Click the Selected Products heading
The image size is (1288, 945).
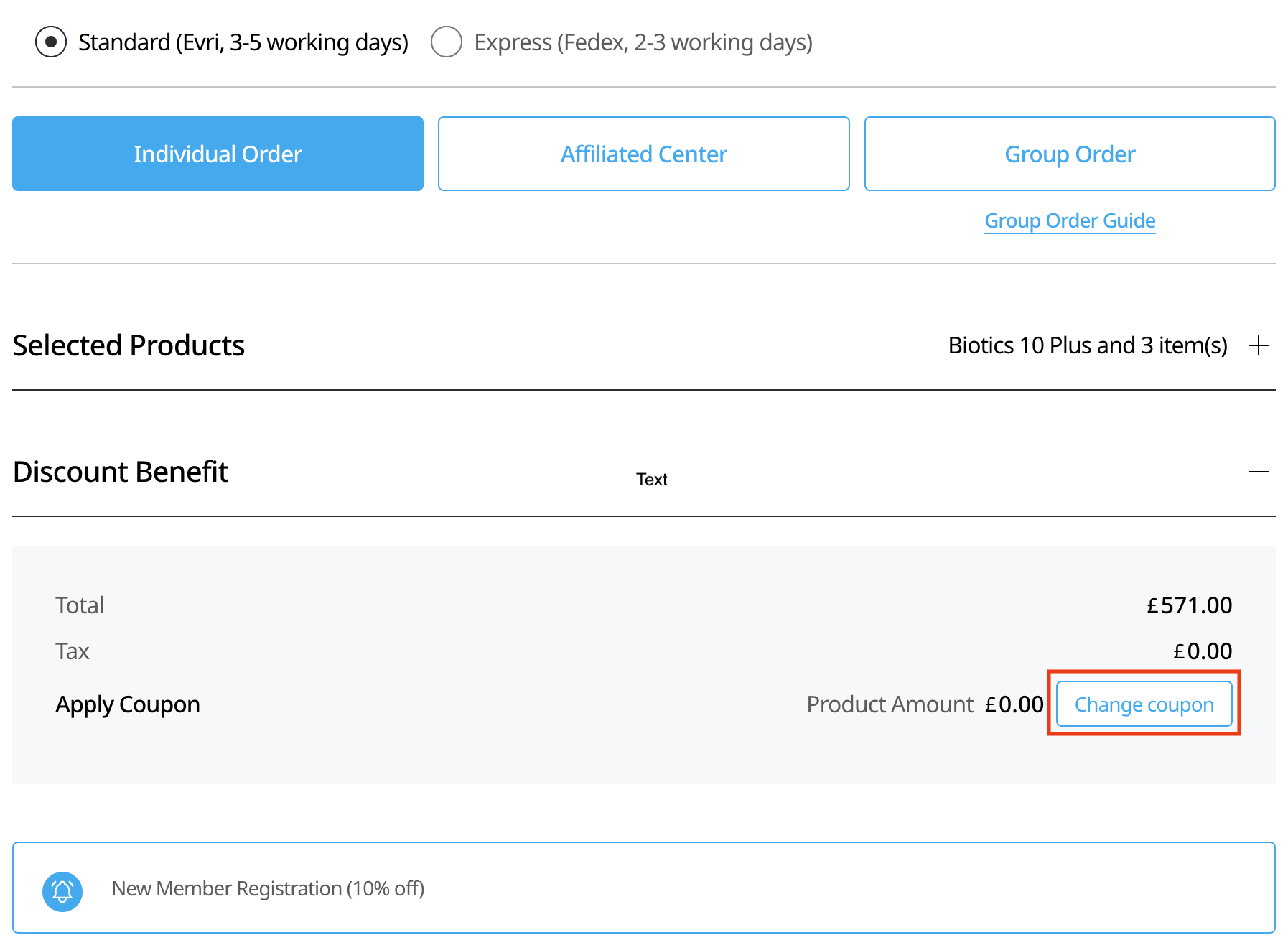(129, 345)
